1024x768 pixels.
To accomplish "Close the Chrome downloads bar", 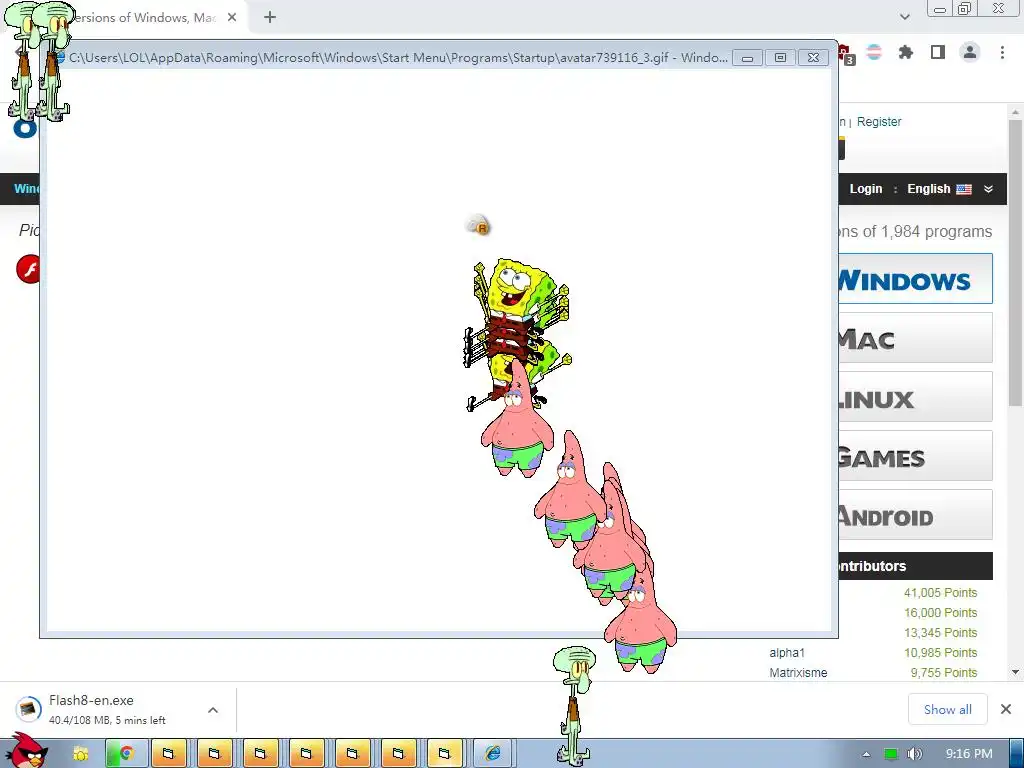I will [x=1006, y=709].
